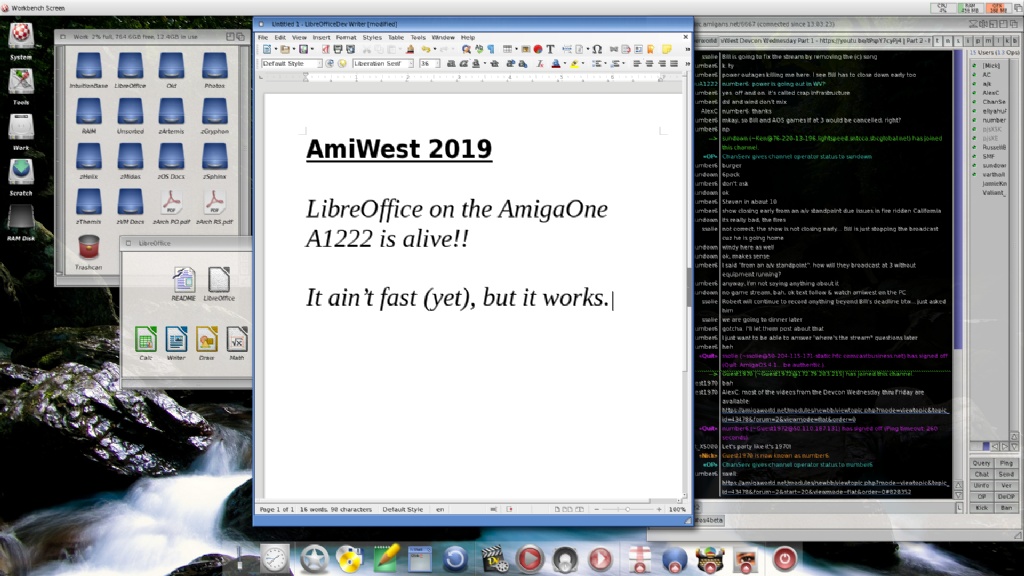Click the Clear Direct Formatting icon
This screenshot has height=576, width=1024.
pos(540,63)
